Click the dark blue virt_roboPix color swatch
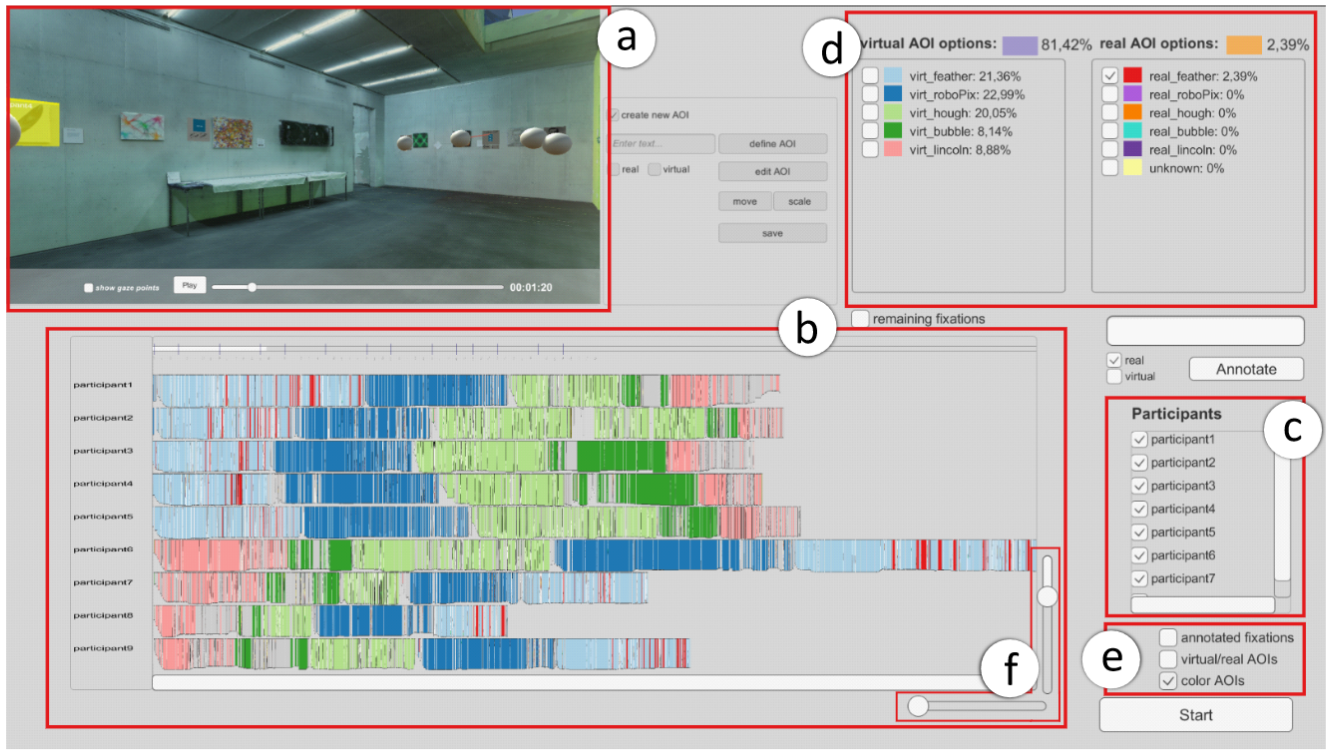The height and width of the screenshot is (753, 1331). tap(893, 94)
